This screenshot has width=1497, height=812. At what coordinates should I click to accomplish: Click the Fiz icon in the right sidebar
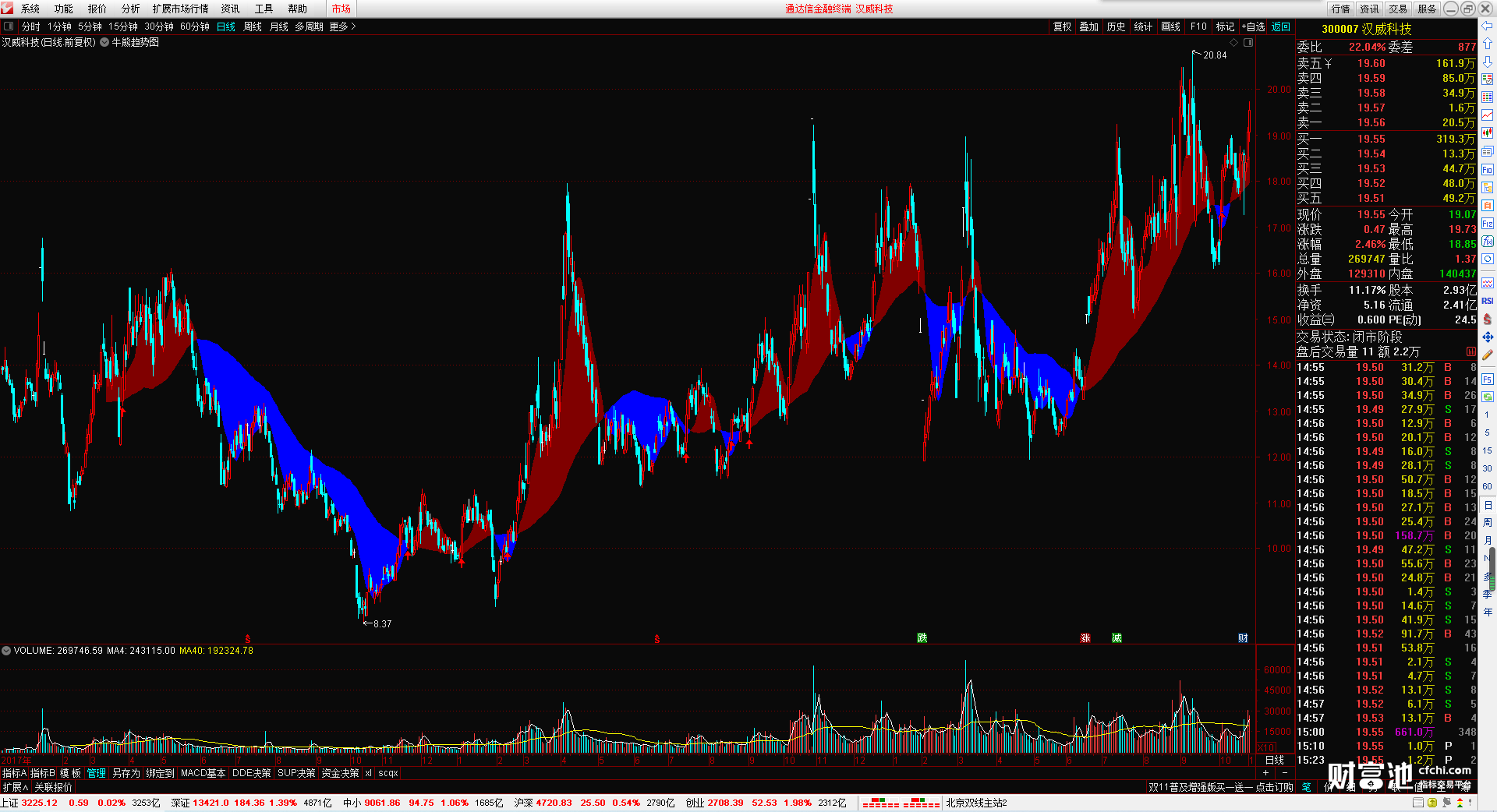(1488, 224)
